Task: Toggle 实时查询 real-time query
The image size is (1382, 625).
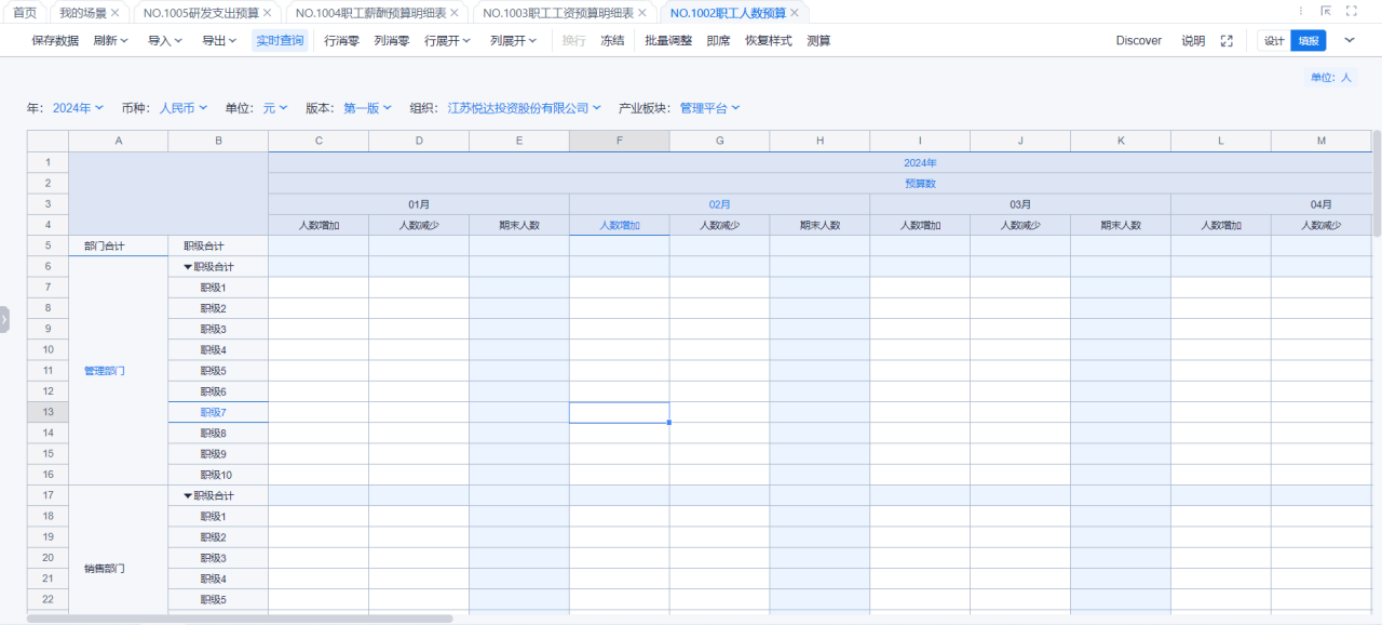Action: point(279,41)
